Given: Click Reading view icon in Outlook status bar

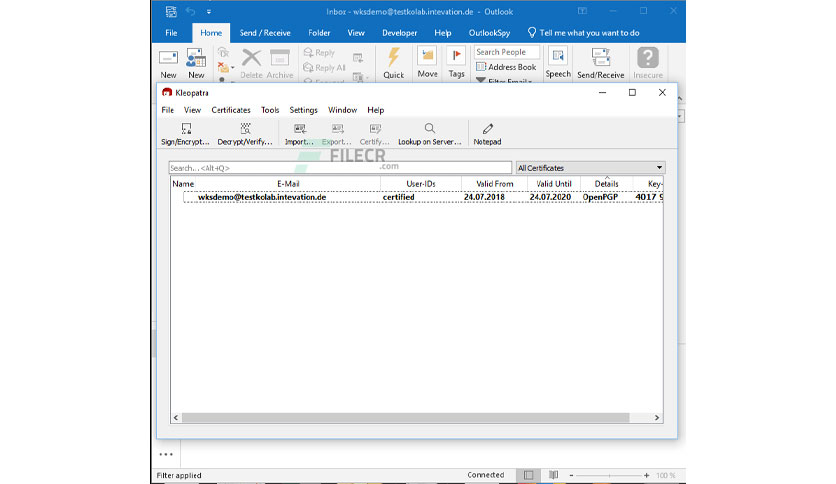Looking at the screenshot, I should point(553,475).
